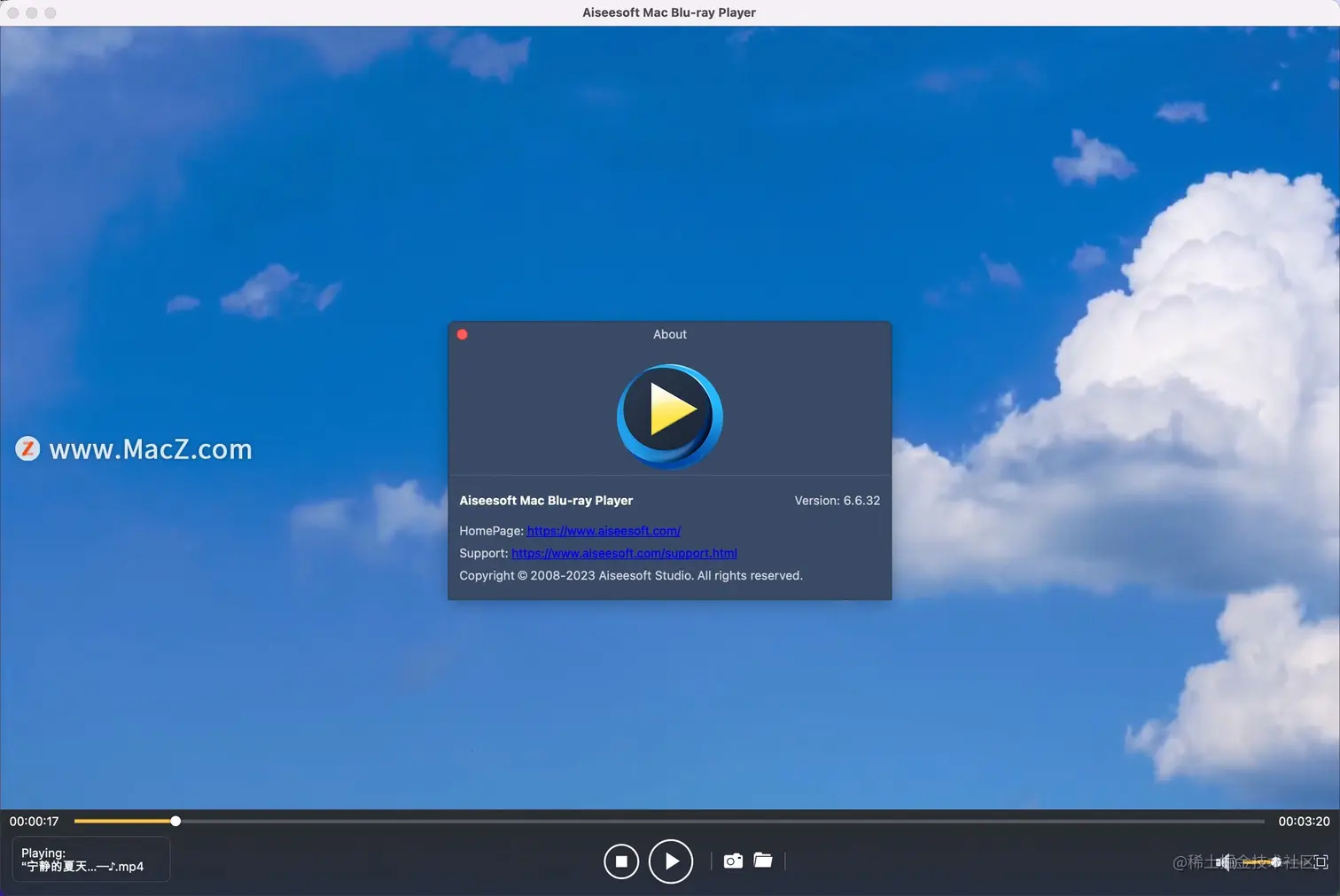
Task: Take a snapshot with the camera icon
Action: coord(733,861)
